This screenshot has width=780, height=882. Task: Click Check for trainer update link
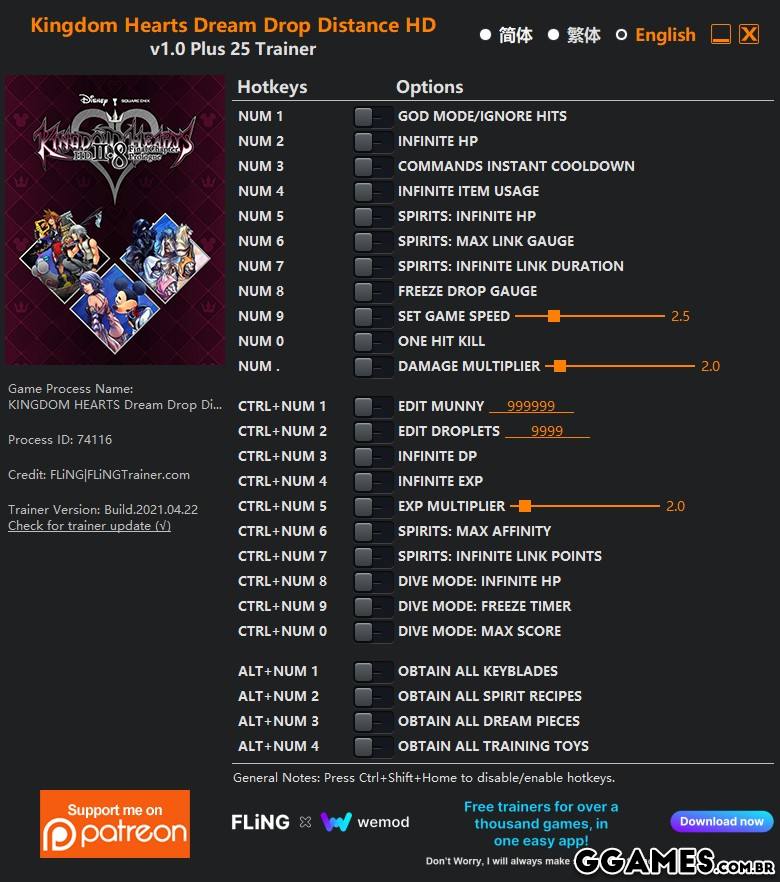pos(89,526)
